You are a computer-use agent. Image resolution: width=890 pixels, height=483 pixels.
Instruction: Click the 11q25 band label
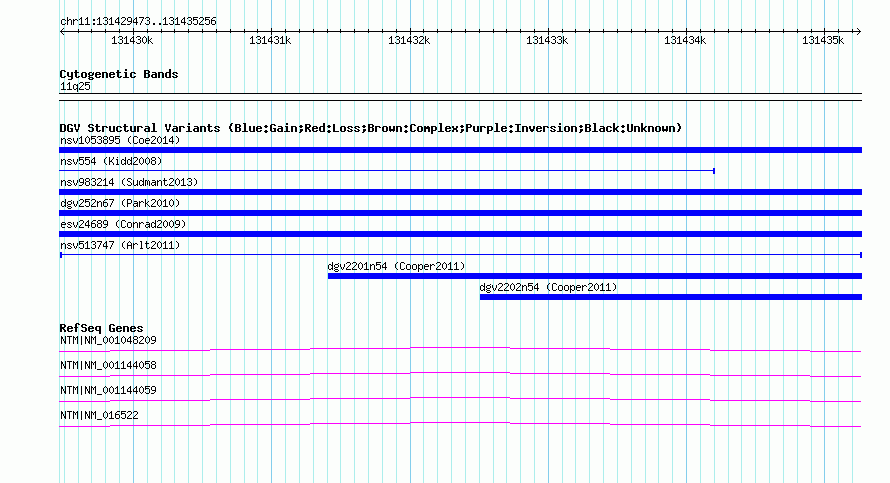point(75,86)
